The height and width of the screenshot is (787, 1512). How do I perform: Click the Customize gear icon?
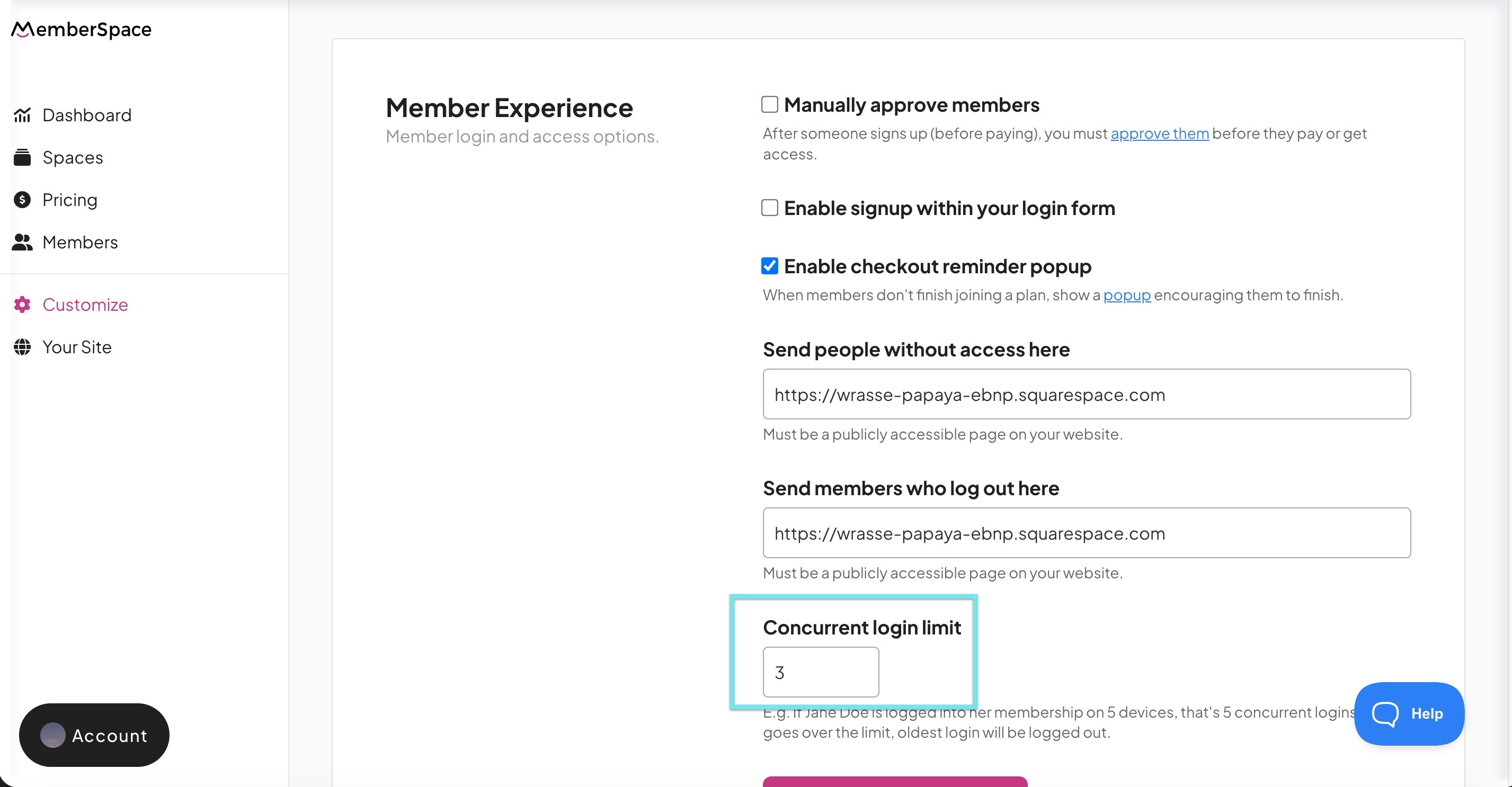22,305
